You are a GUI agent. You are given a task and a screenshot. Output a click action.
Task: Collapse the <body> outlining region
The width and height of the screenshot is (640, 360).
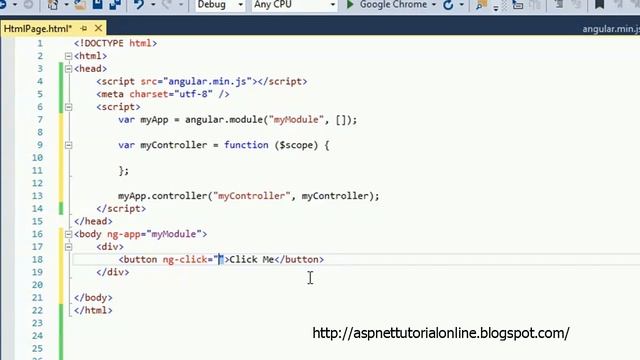pyautogui.click(x=68, y=234)
